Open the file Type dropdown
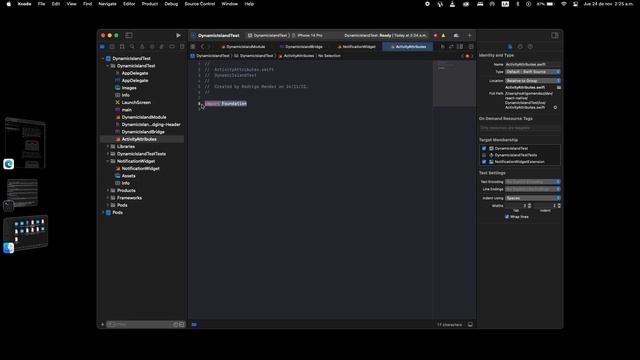The width and height of the screenshot is (640, 360). click(533, 72)
